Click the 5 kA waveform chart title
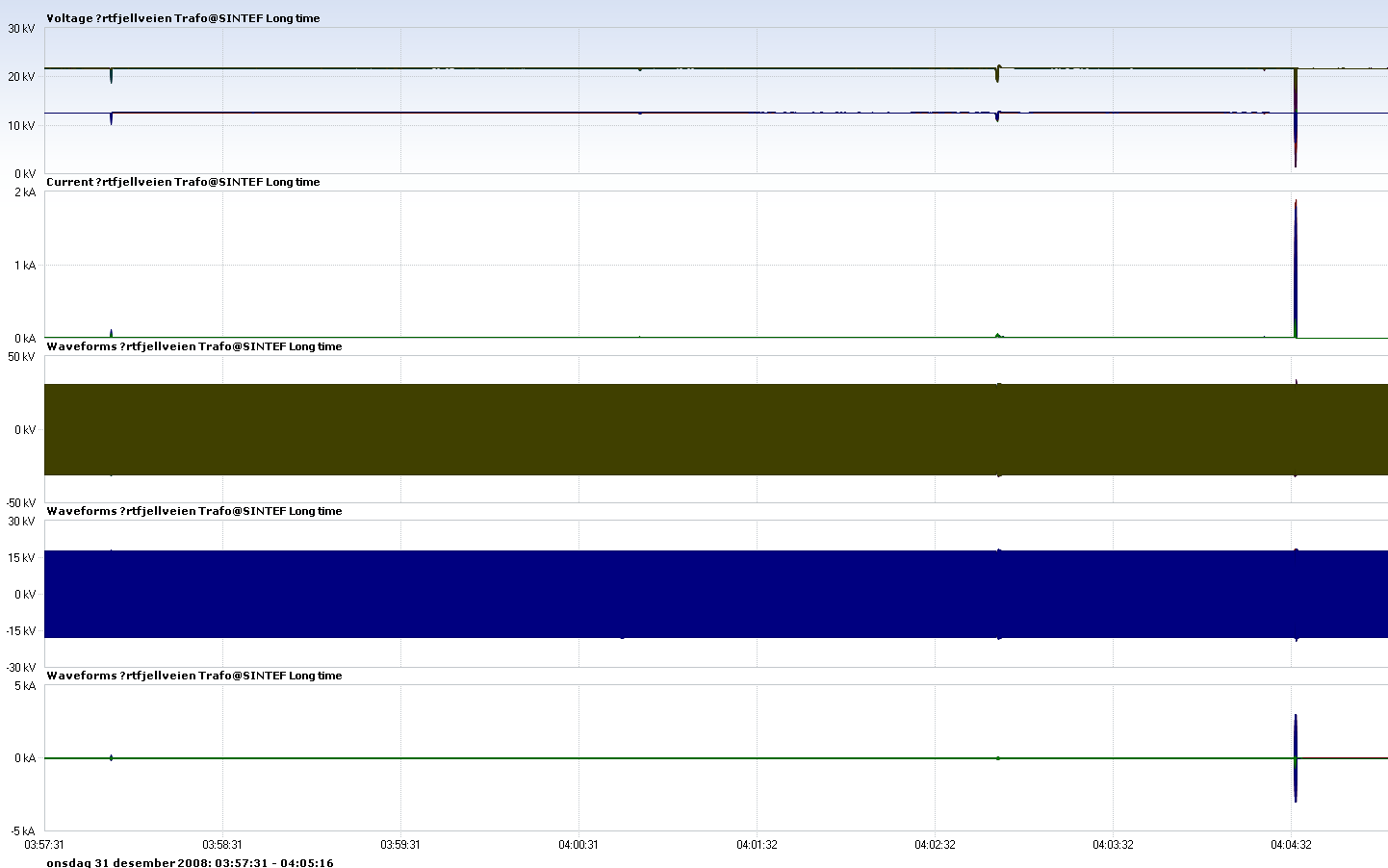Viewport: 1388px width, 868px height. (194, 676)
